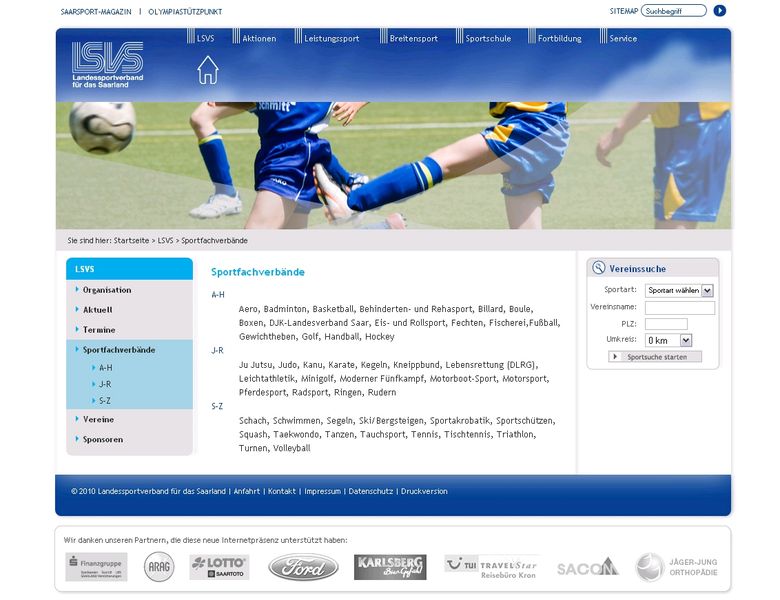Start search with Sportsuche starten button
Viewport: 780px width, 600px height.
pyautogui.click(x=655, y=357)
